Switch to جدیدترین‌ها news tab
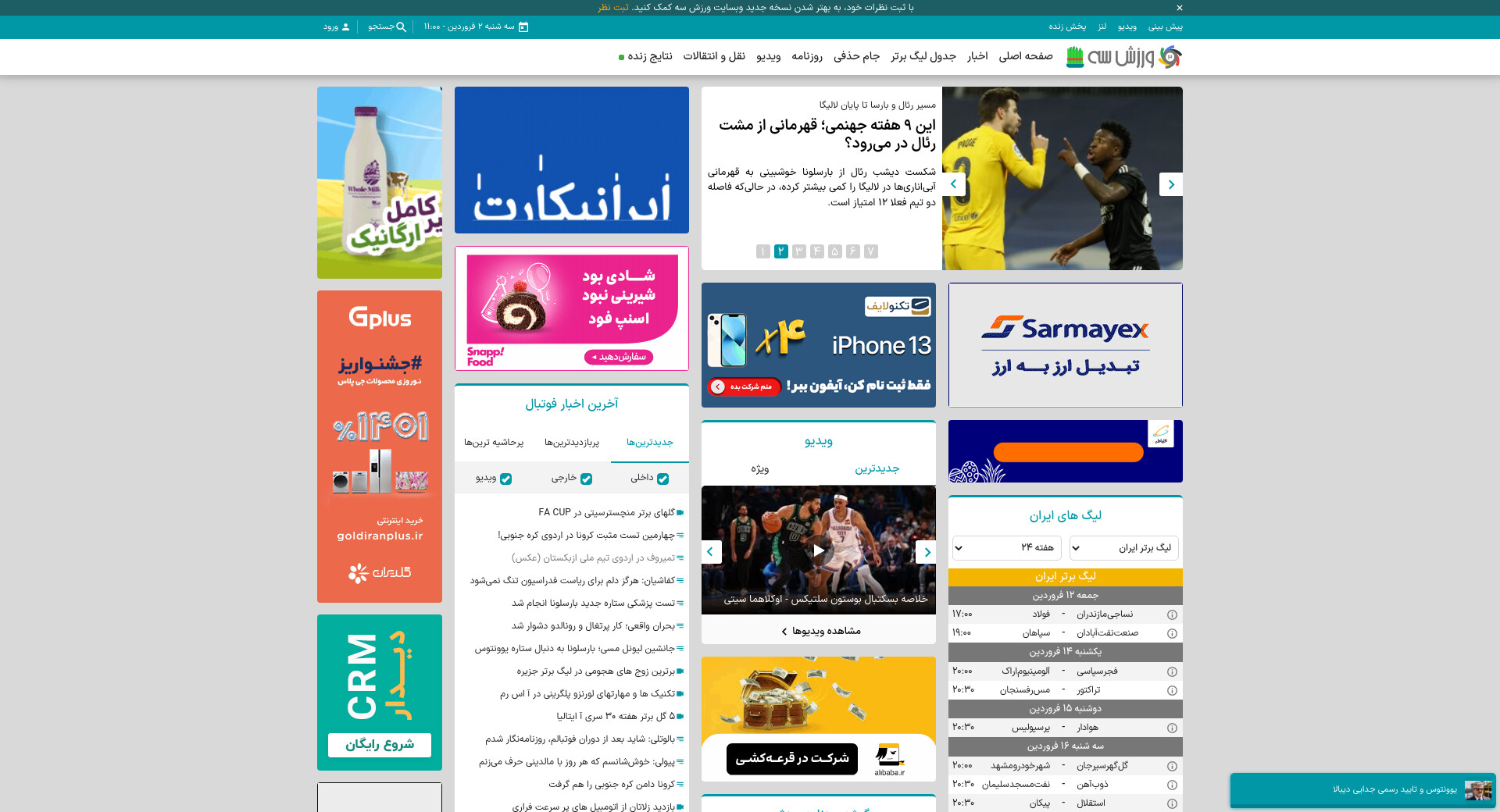Viewport: 1500px width, 812px height. click(650, 443)
